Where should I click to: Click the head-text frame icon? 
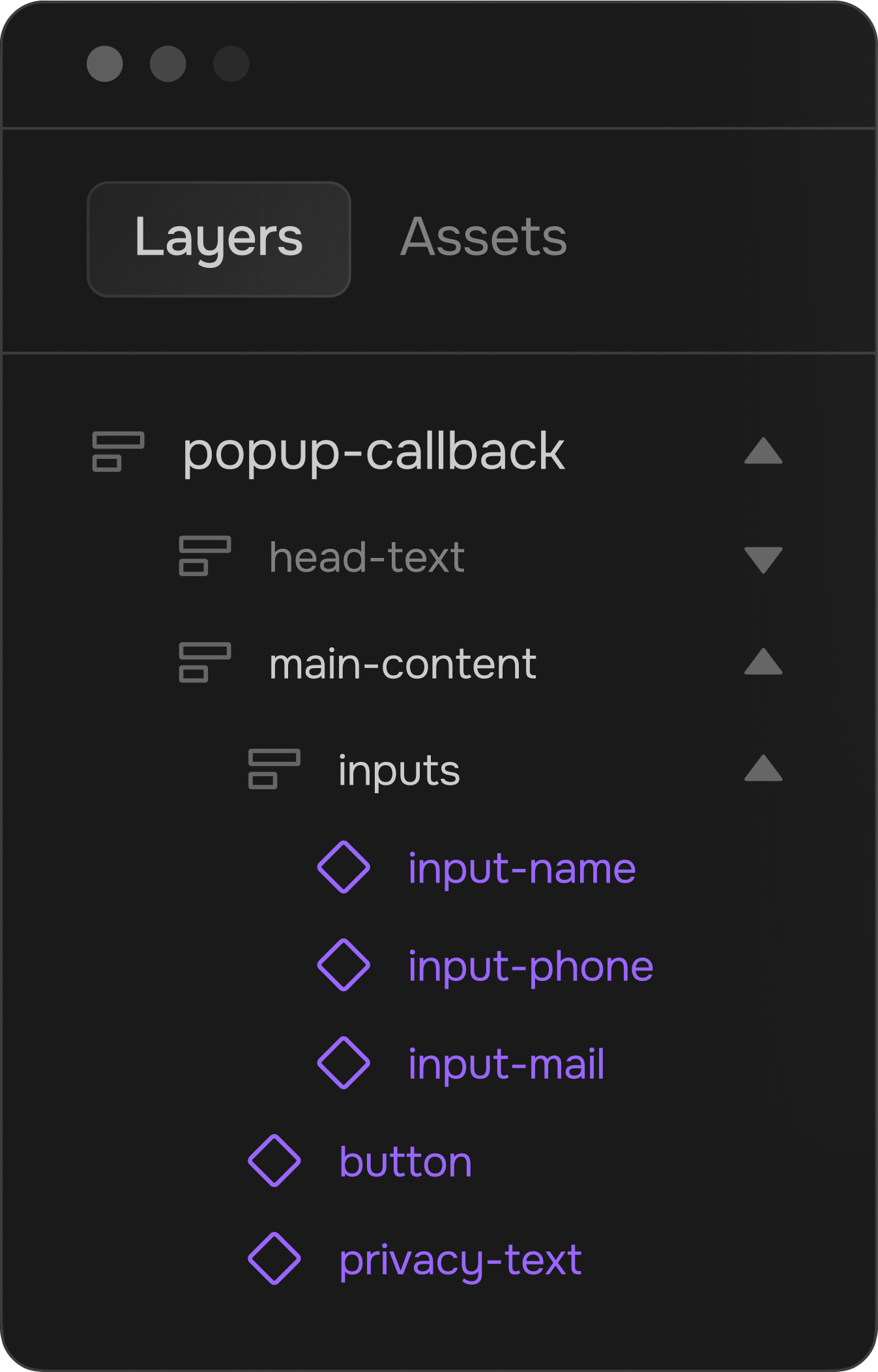point(205,556)
